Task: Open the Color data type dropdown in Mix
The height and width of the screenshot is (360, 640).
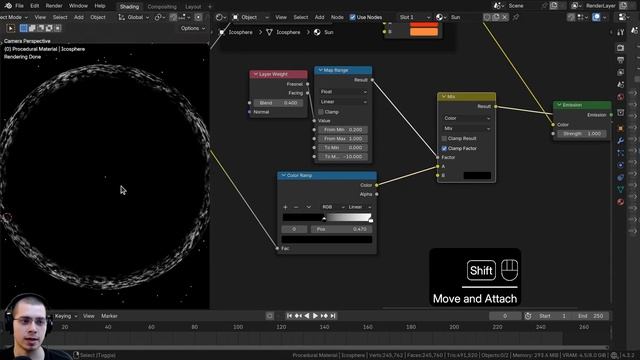Action: [x=467, y=118]
